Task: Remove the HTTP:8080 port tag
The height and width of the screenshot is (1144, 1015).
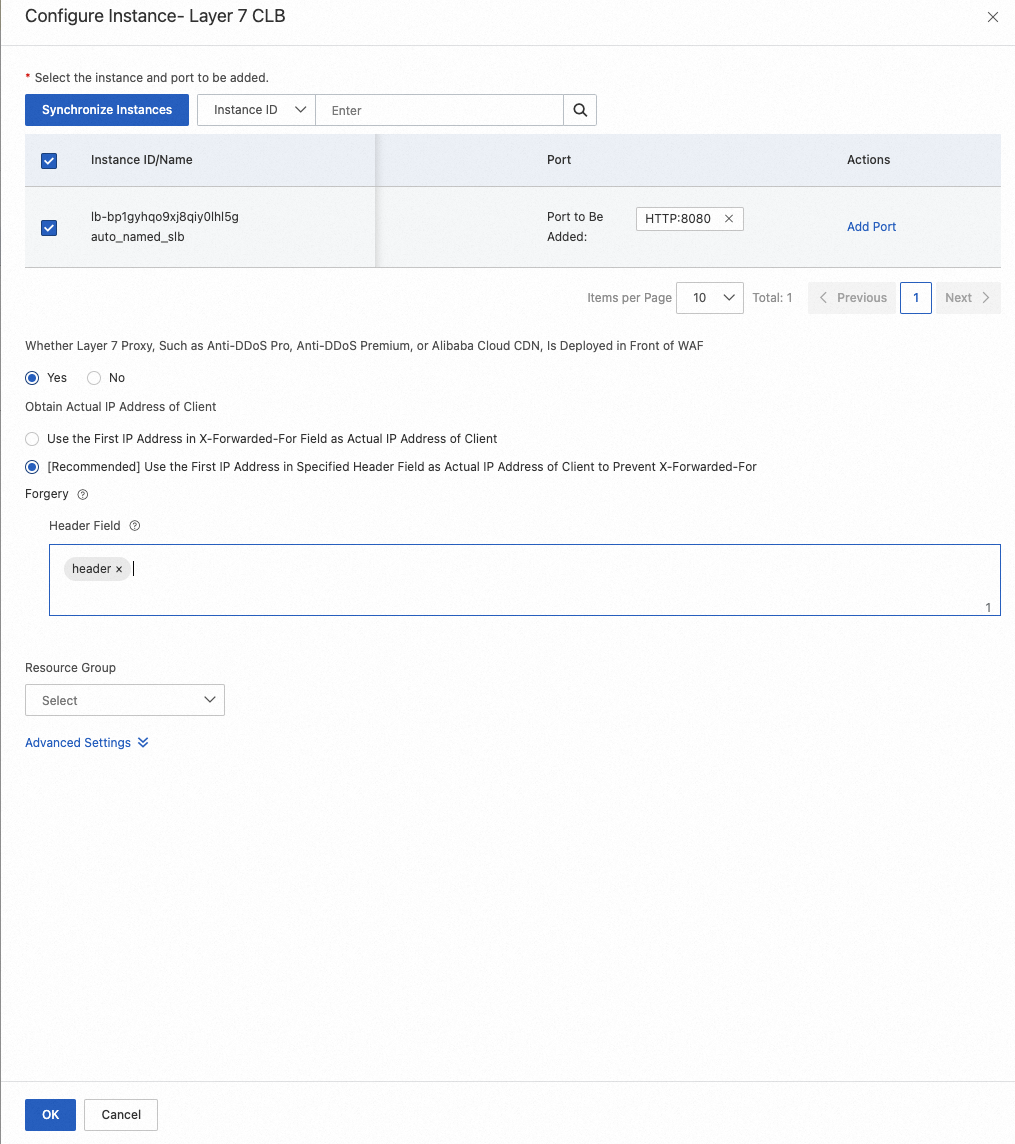Action: pyautogui.click(x=729, y=218)
